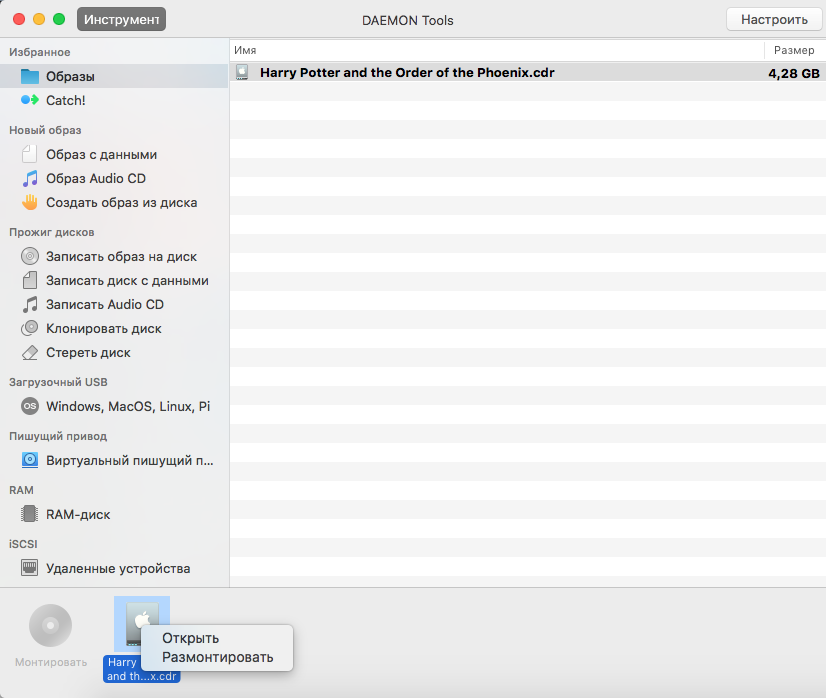Open Windows, MacOS, Linux, Pi bootable USB
This screenshot has width=826, height=698.
click(114, 406)
